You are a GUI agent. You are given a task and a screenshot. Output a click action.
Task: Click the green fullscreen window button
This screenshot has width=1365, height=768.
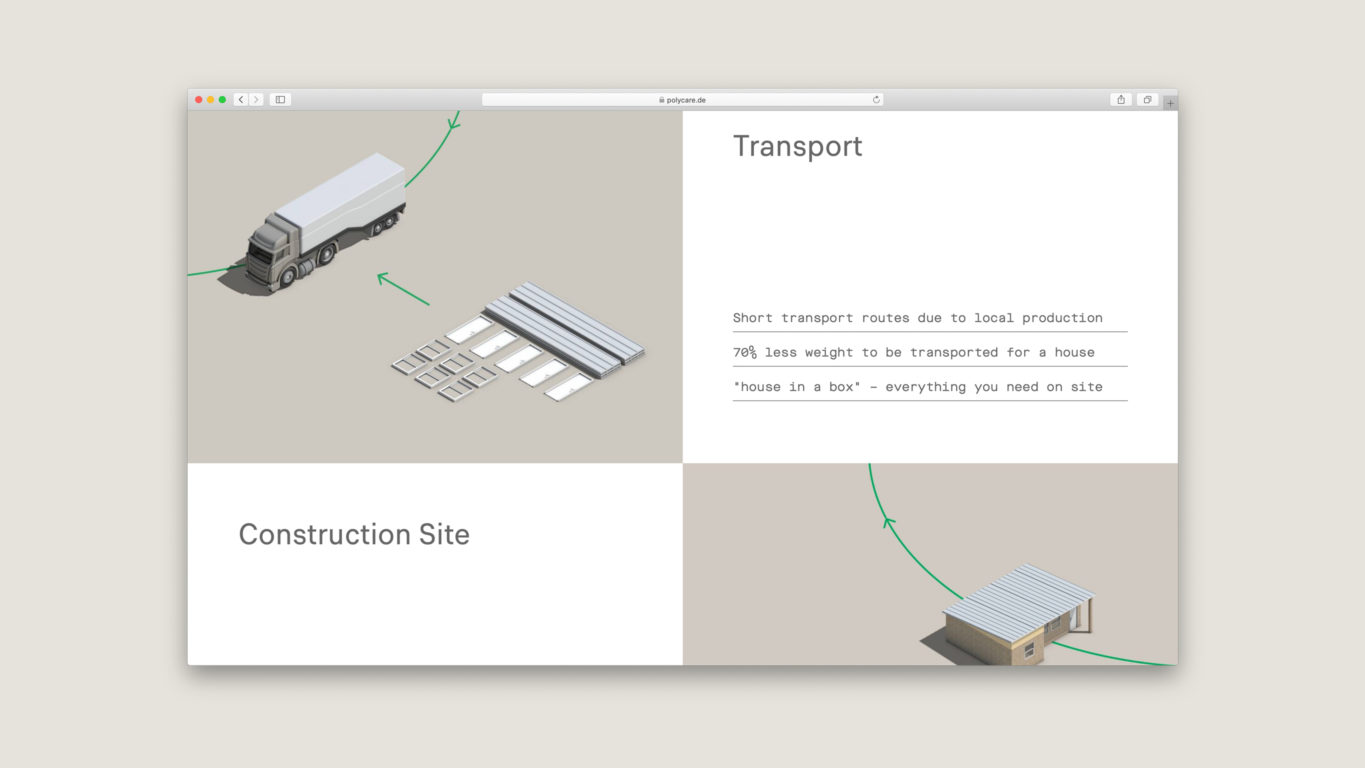(x=222, y=100)
